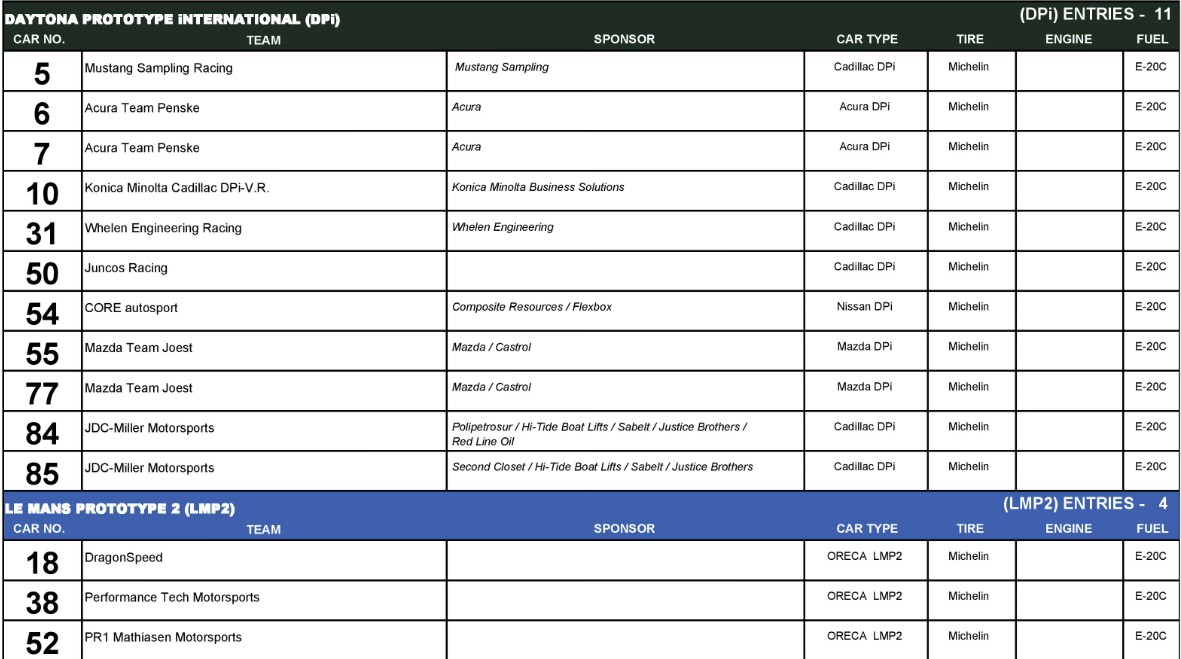Select "Mazda Team Joest" in car 77 row
The height and width of the screenshot is (659, 1181).
click(x=139, y=388)
